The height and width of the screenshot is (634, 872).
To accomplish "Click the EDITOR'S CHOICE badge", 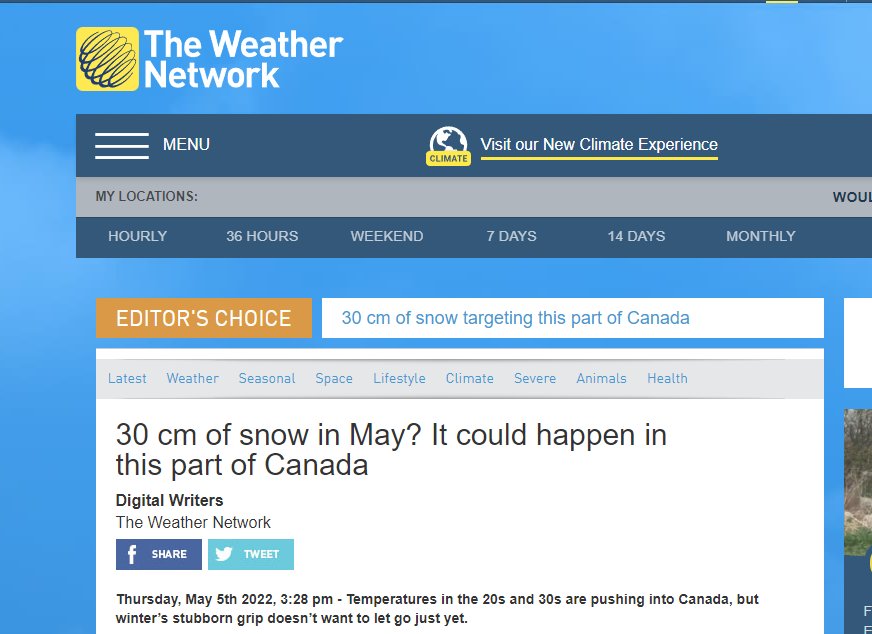I will pos(204,318).
